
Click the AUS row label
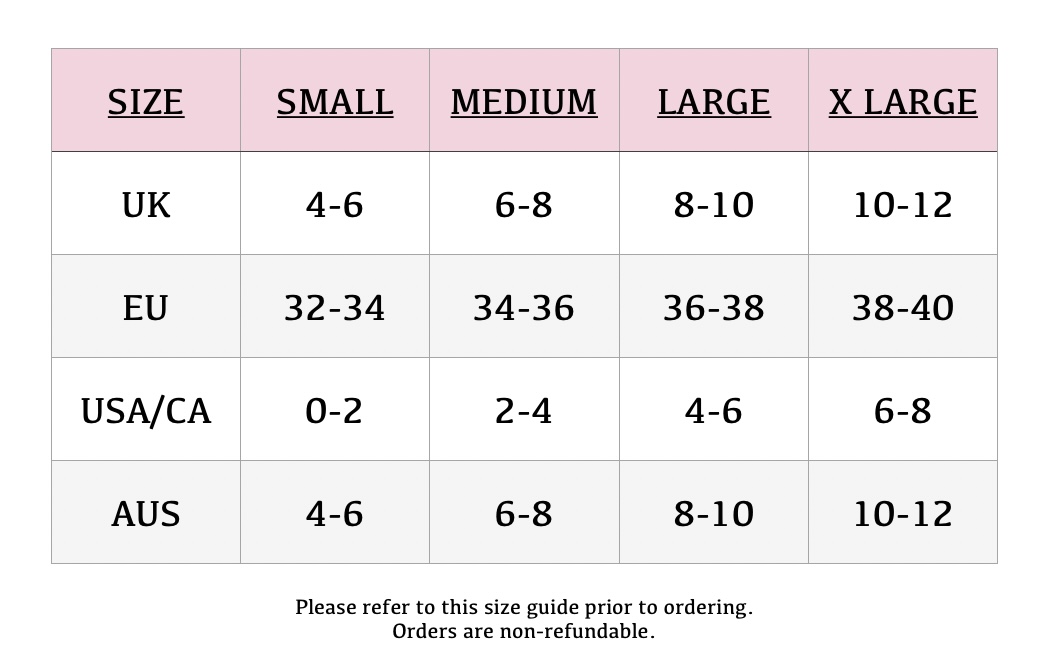pos(146,514)
